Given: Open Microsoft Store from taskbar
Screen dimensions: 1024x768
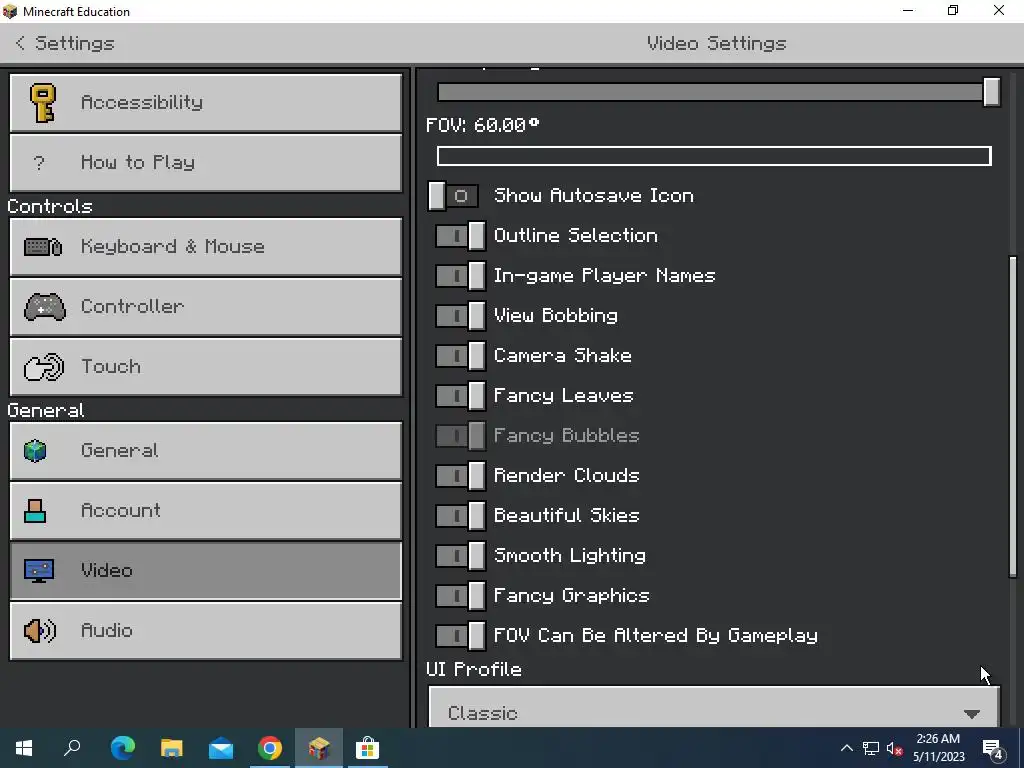Looking at the screenshot, I should pos(368,748).
